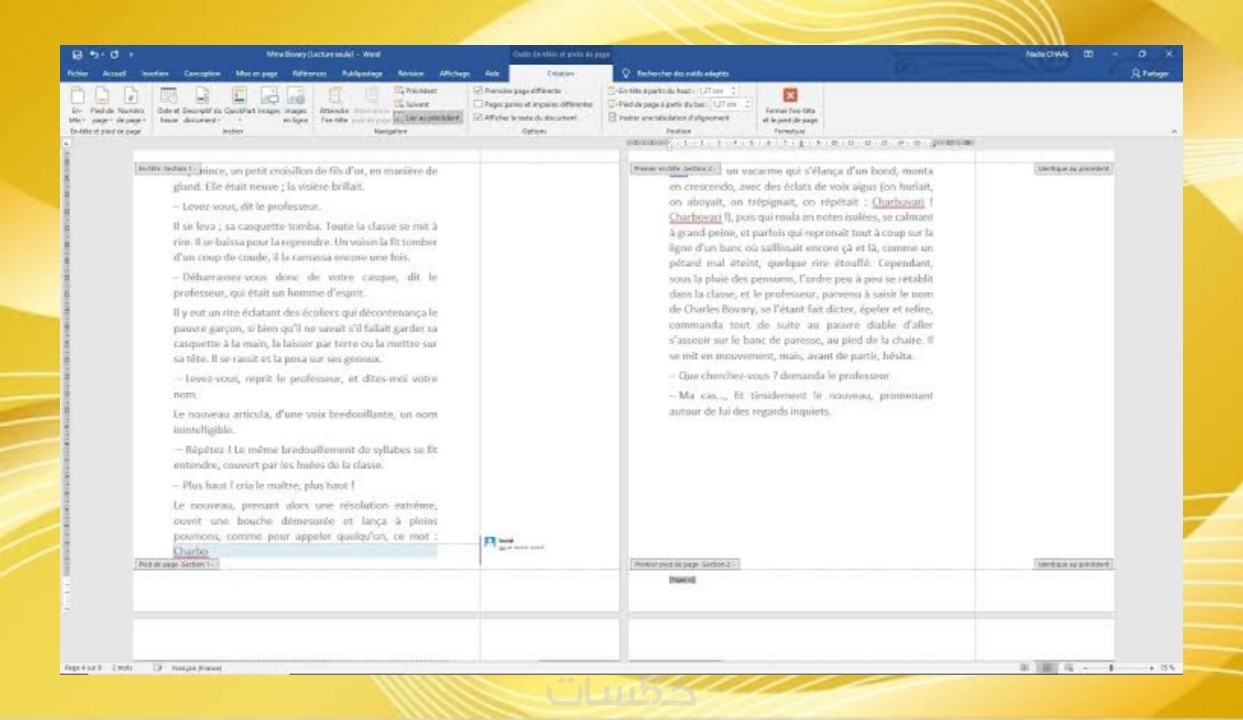Switch to the Références tab

click(310, 73)
